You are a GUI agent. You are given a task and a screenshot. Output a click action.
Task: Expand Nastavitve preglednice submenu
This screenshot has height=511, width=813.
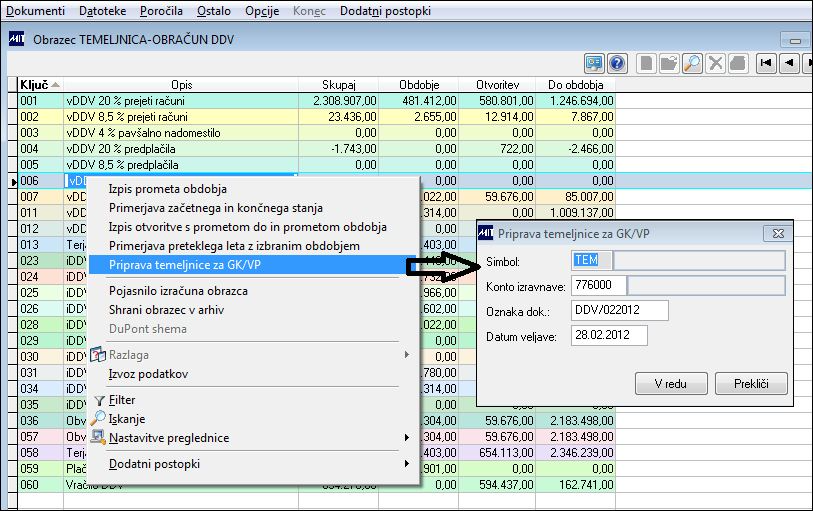(406, 437)
